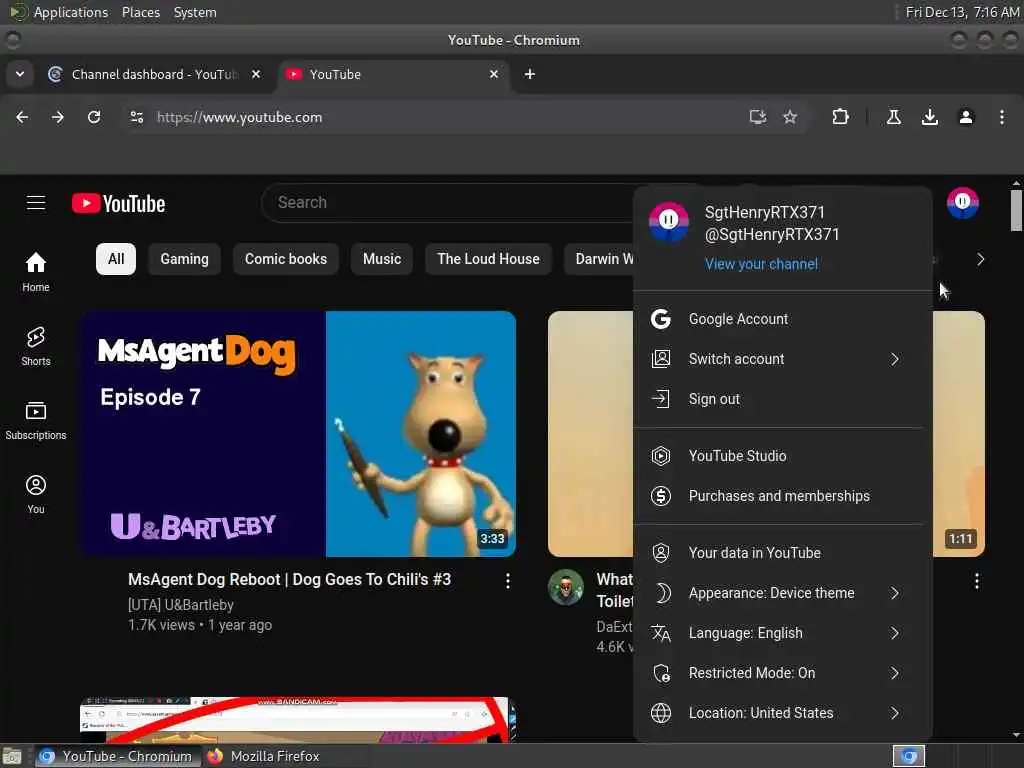Go back in browser history
This screenshot has height=768, width=1024.
(22, 117)
